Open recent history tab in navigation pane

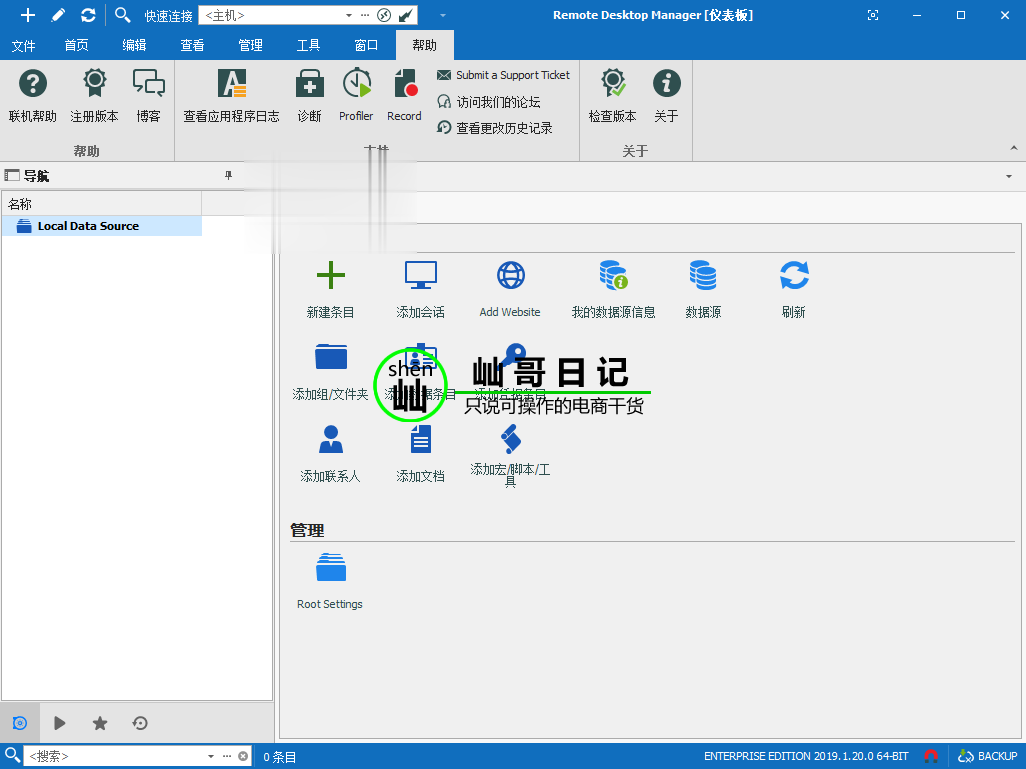tap(139, 723)
